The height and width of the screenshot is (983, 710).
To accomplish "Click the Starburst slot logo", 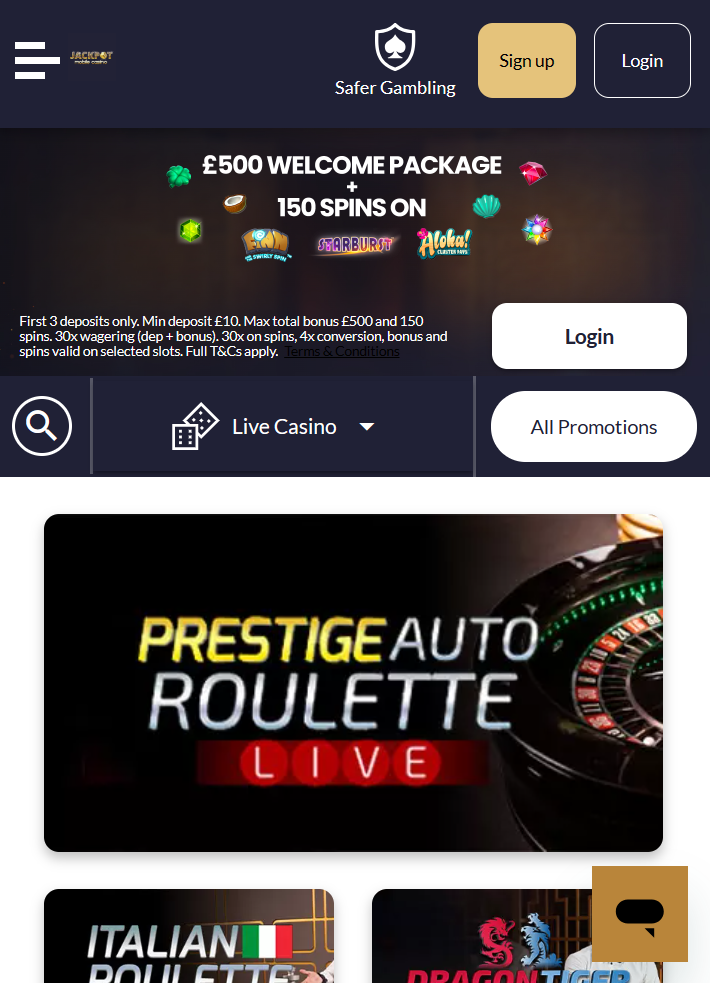I will pos(355,244).
